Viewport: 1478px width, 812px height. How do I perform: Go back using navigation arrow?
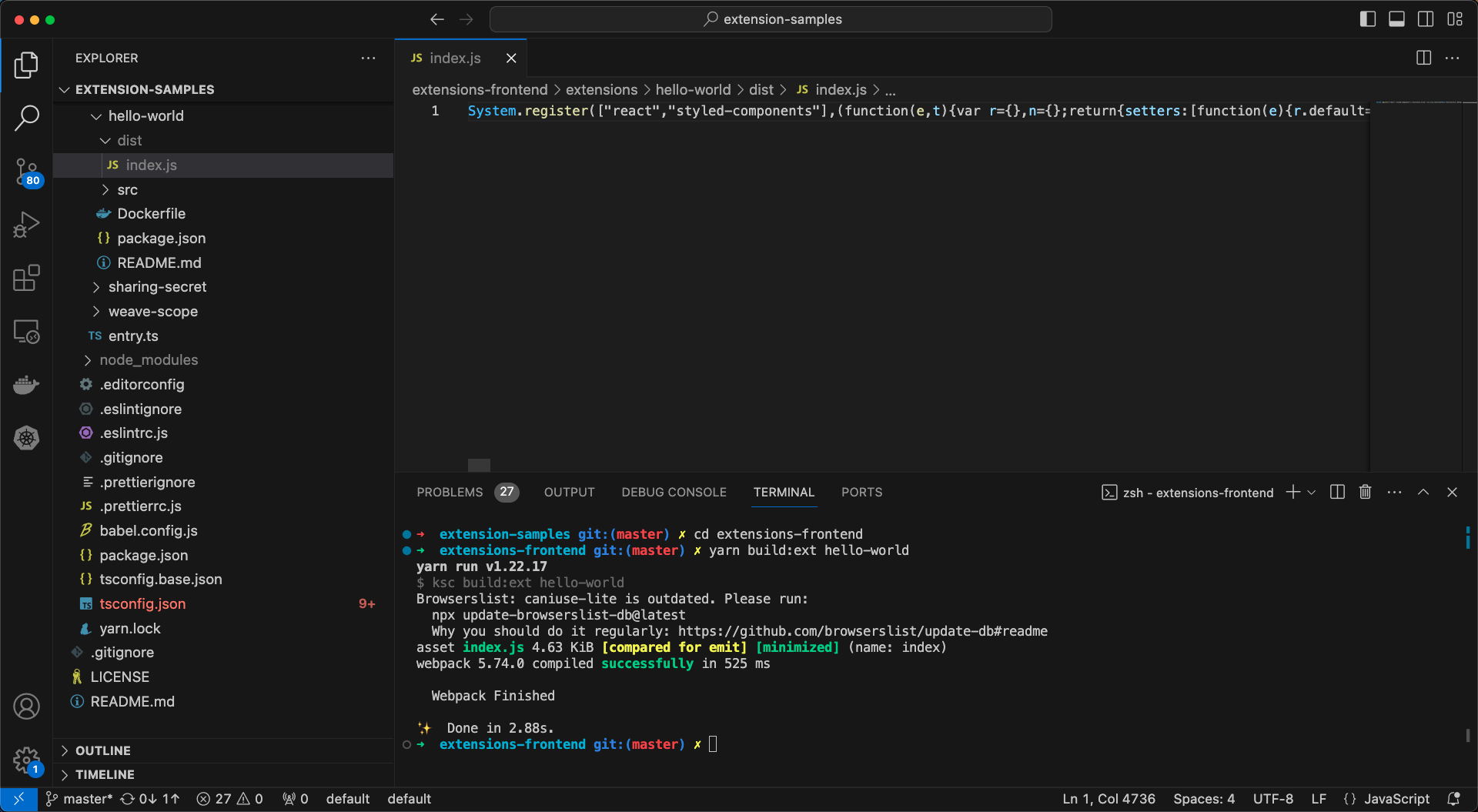point(437,19)
